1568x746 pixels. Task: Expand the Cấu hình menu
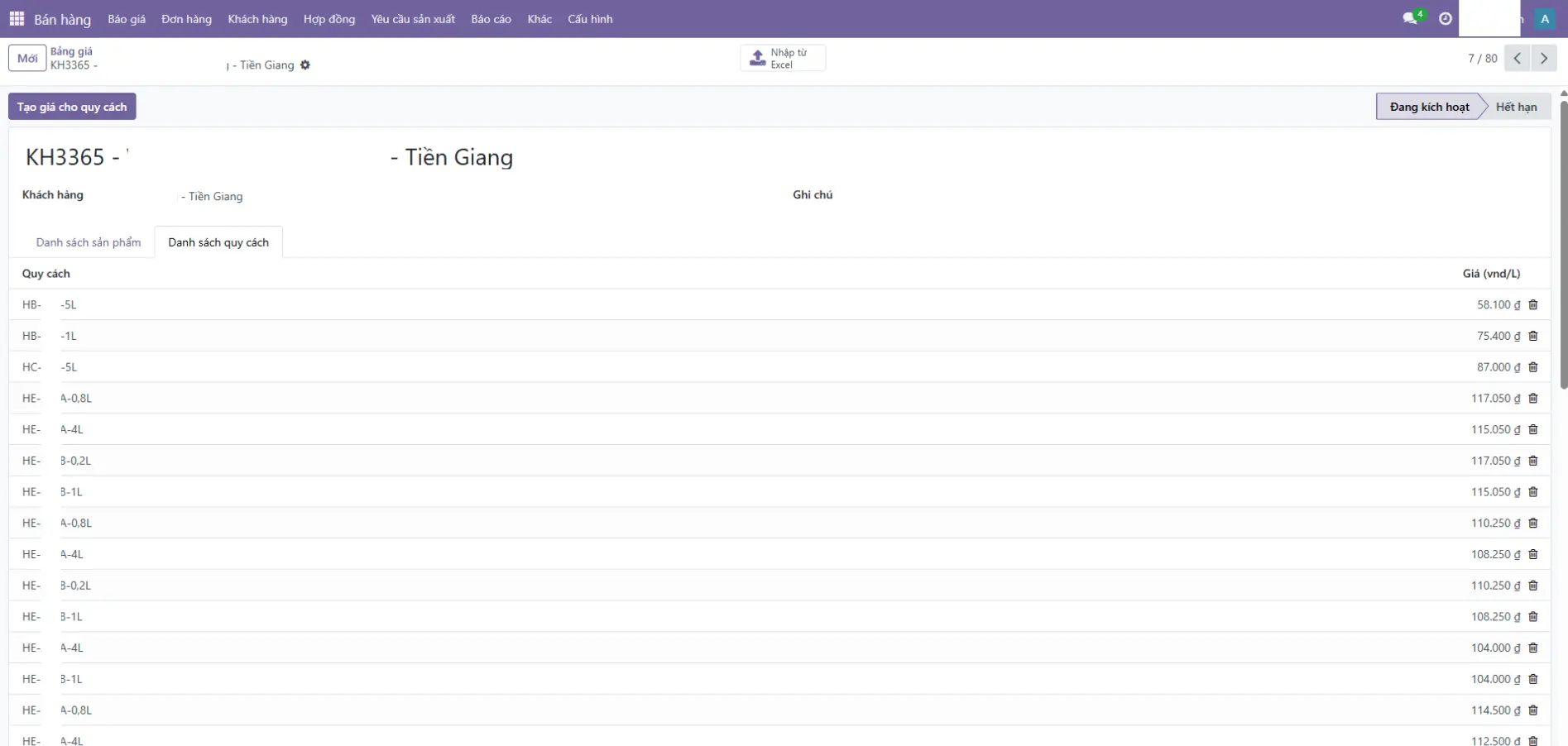coord(590,19)
